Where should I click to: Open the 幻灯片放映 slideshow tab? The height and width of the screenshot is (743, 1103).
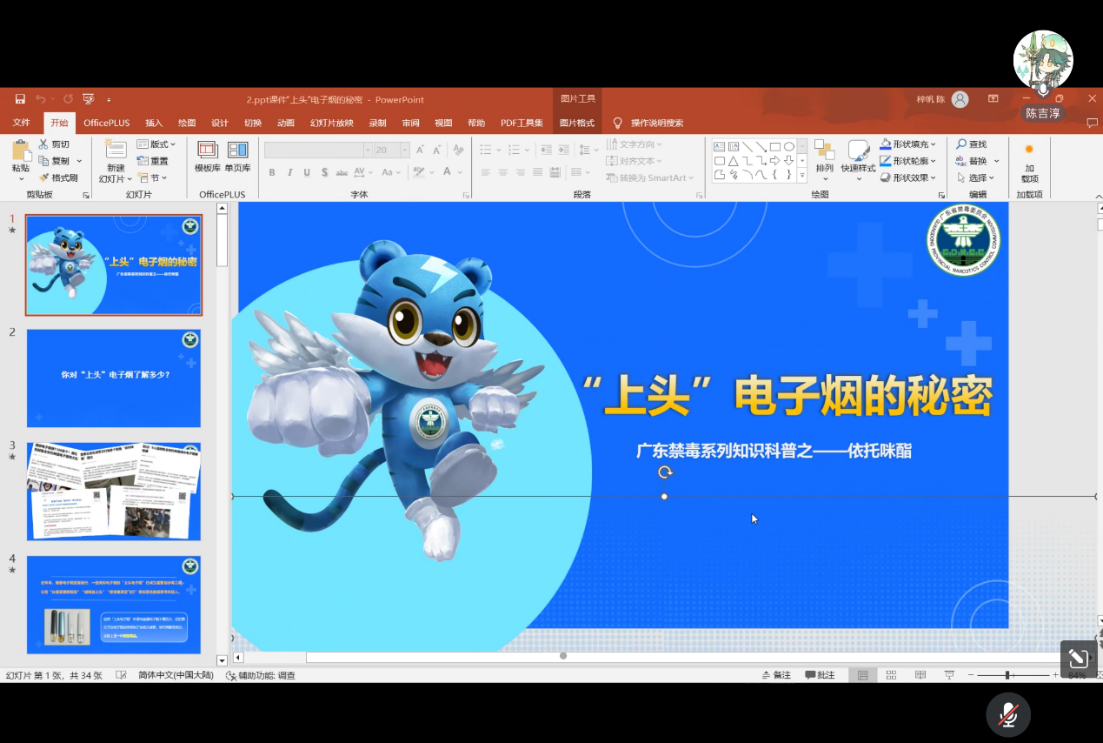[x=331, y=123]
